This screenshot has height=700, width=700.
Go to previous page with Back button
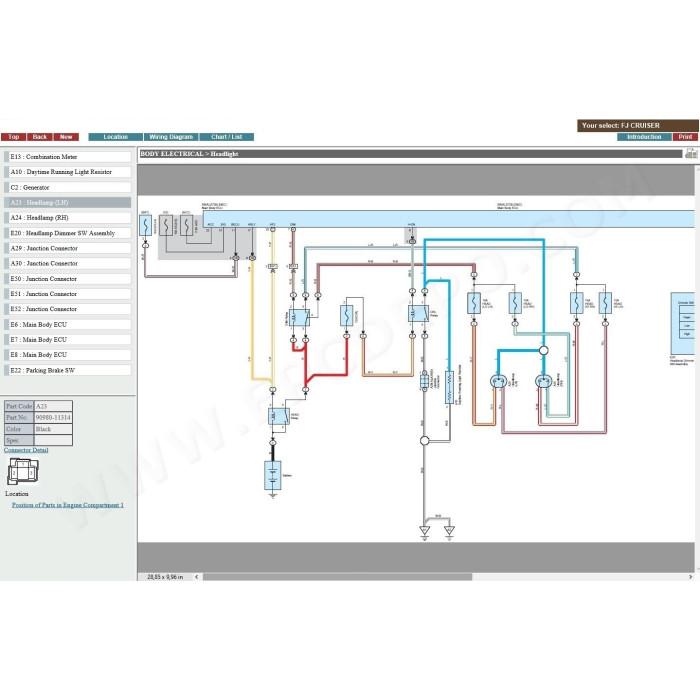[x=40, y=137]
